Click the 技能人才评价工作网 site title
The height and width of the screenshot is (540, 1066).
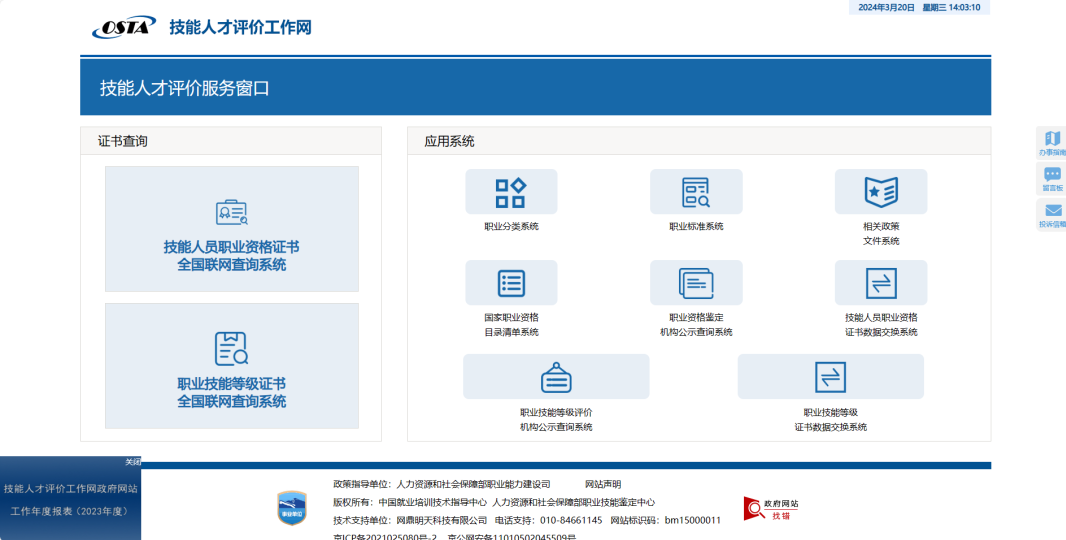tap(241, 27)
